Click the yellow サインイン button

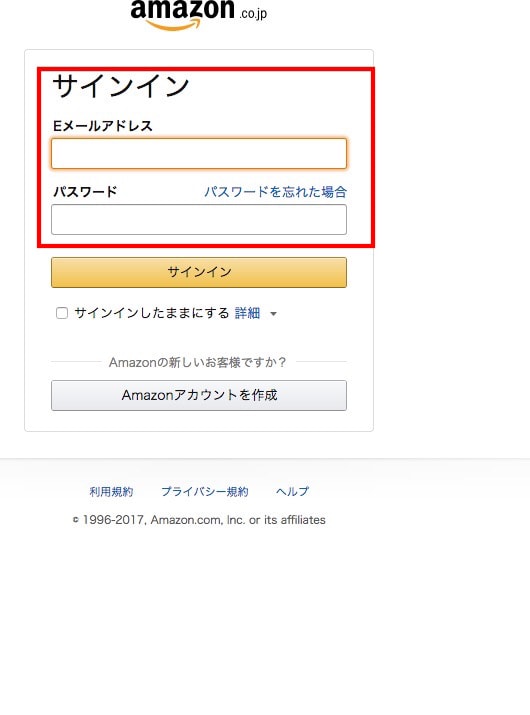tap(199, 272)
